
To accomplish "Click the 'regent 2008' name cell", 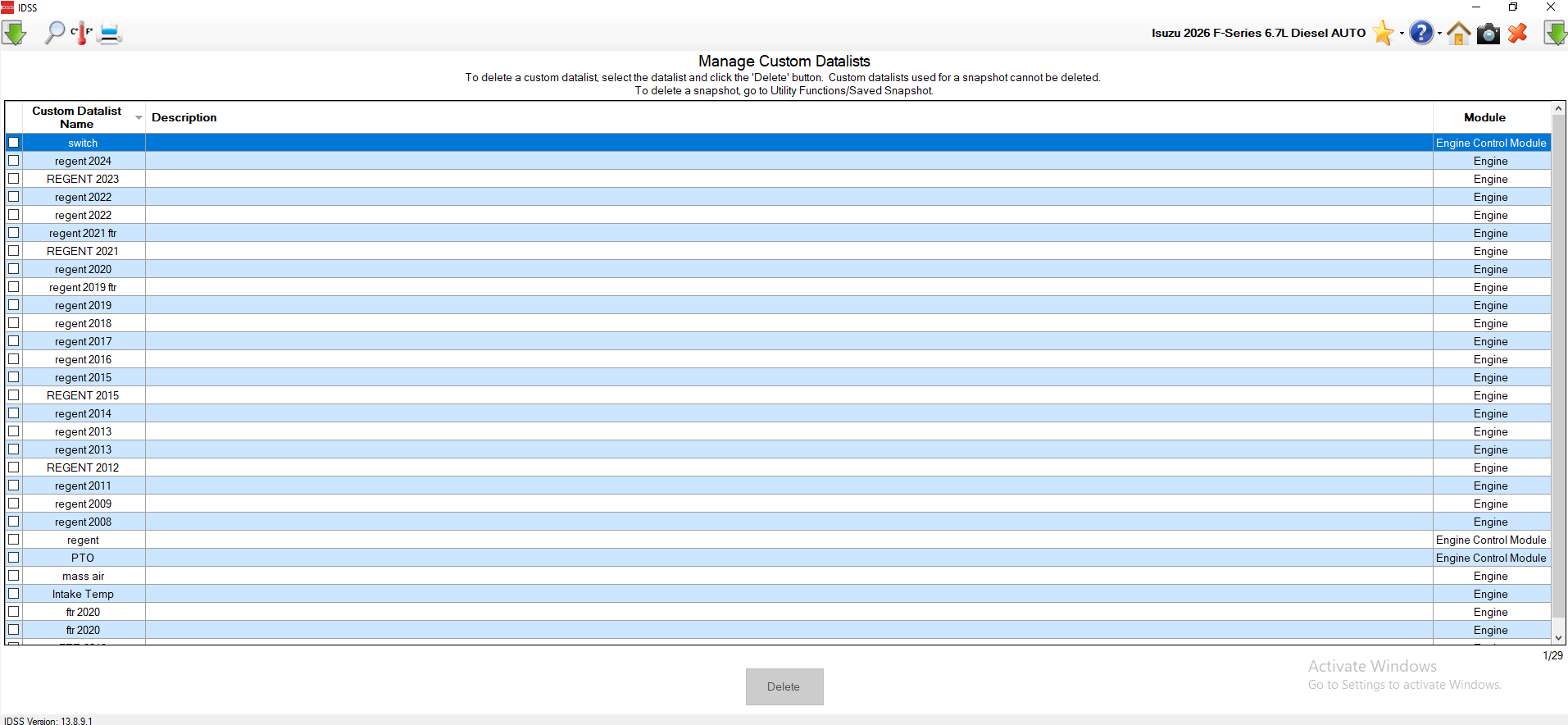I will tap(83, 522).
